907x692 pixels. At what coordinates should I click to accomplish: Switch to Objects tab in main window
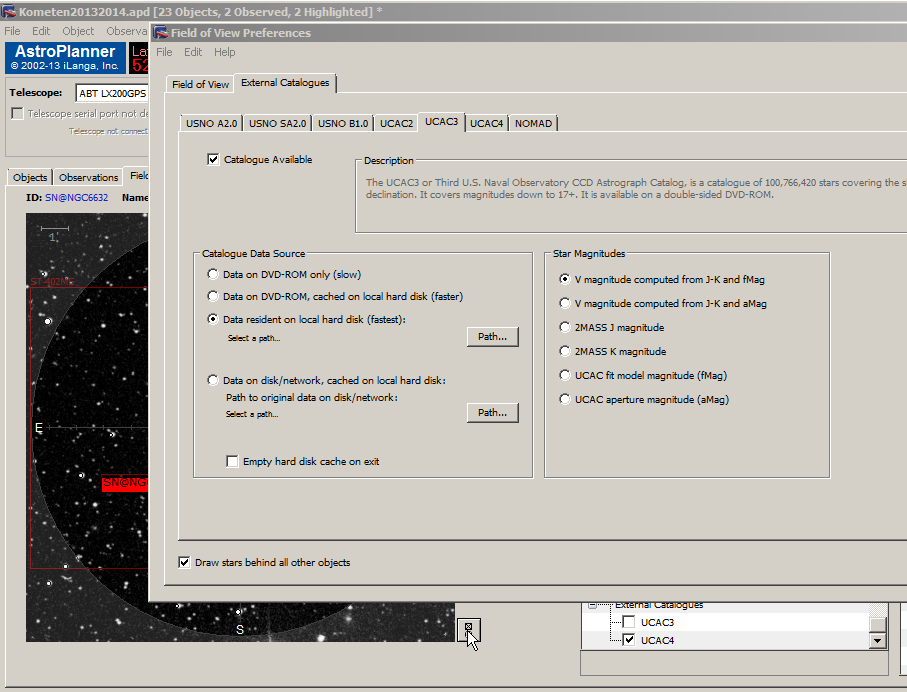pyautogui.click(x=30, y=178)
